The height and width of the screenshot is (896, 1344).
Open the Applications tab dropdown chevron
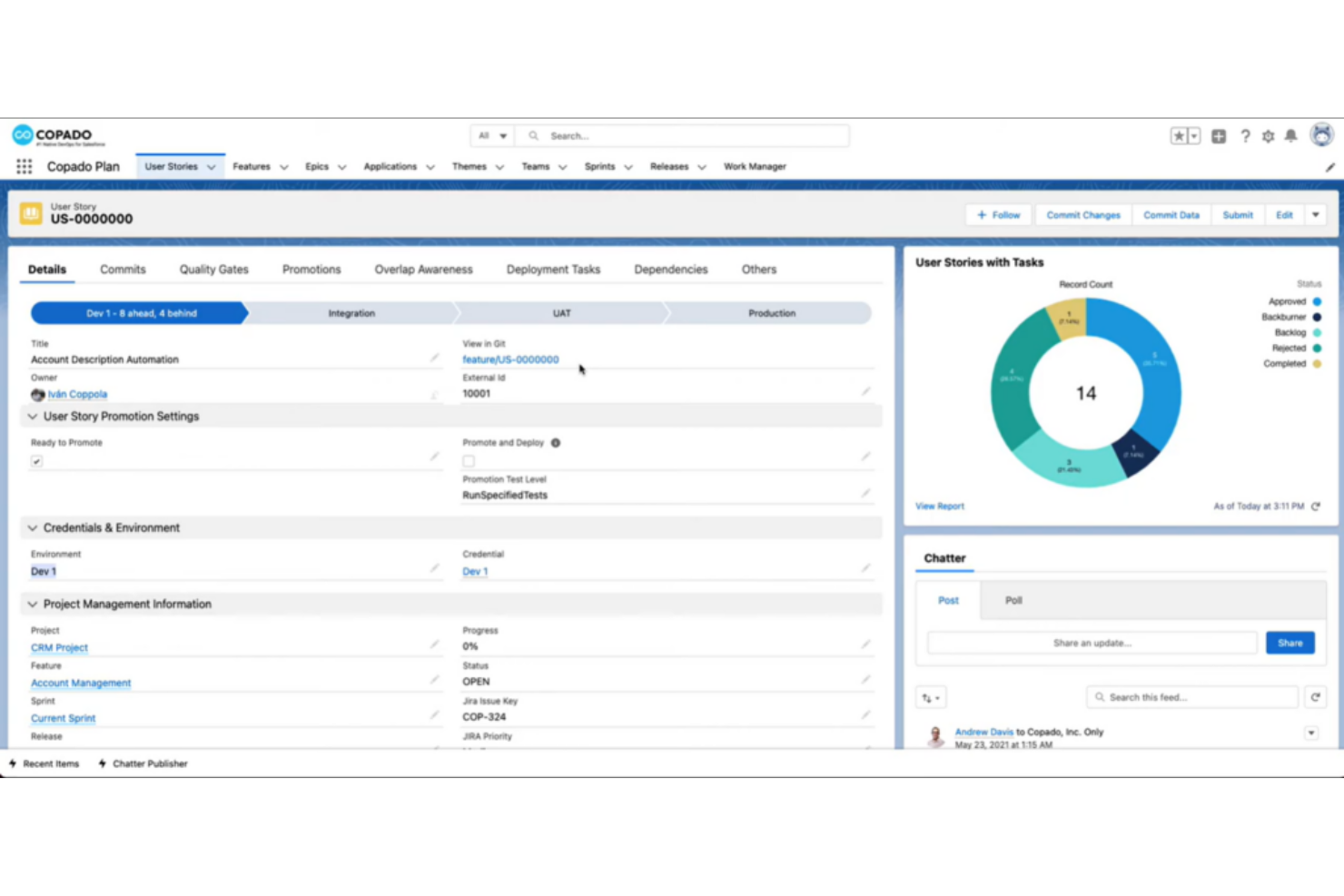coord(430,167)
